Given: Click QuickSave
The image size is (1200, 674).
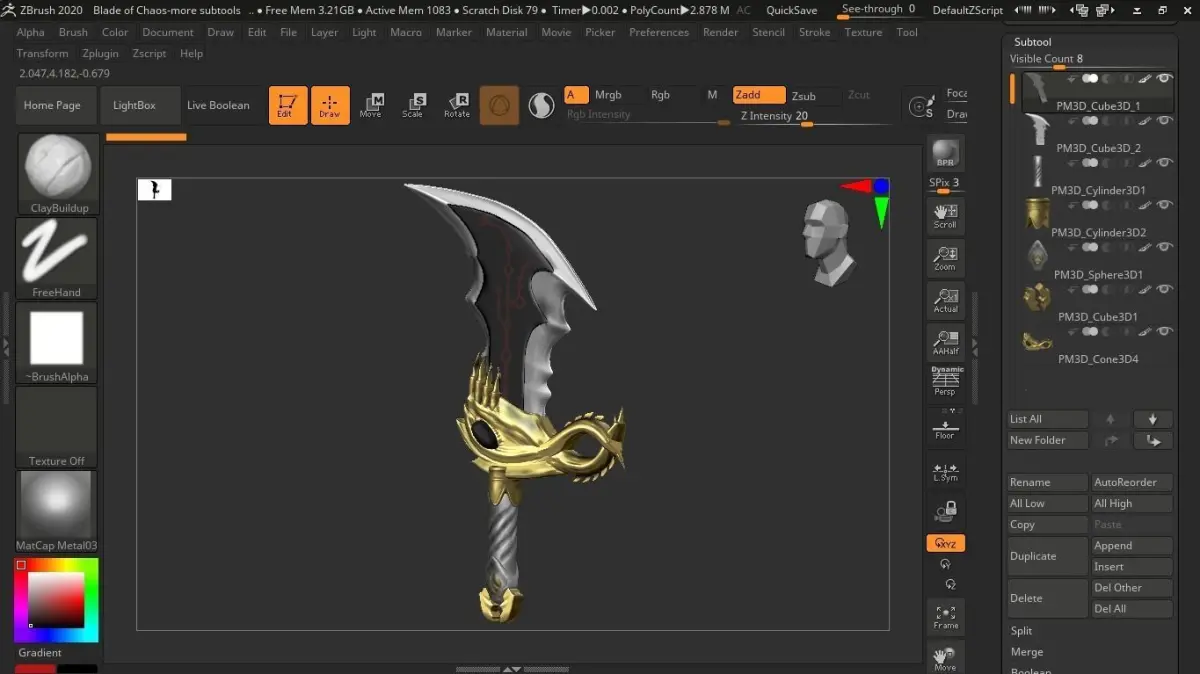Looking at the screenshot, I should (791, 10).
